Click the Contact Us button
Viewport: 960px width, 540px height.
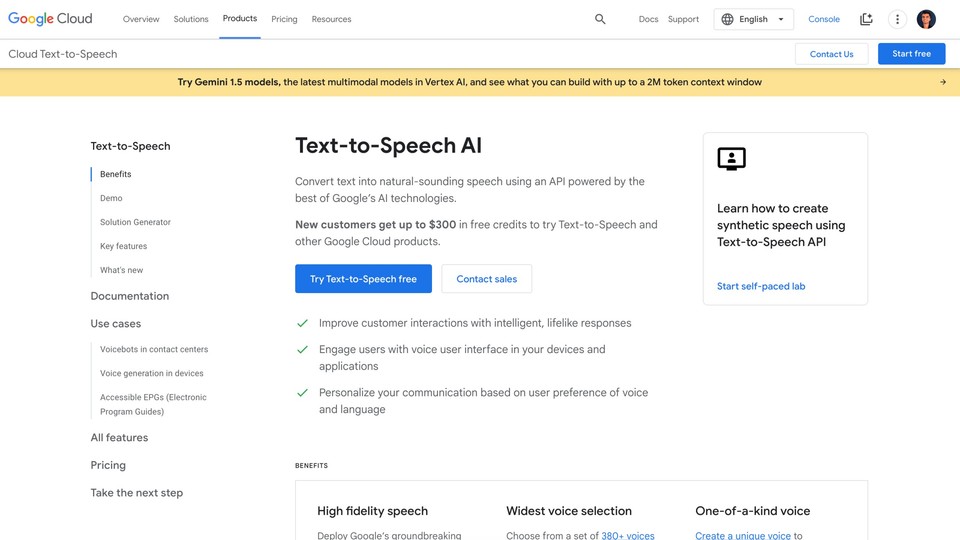click(831, 54)
